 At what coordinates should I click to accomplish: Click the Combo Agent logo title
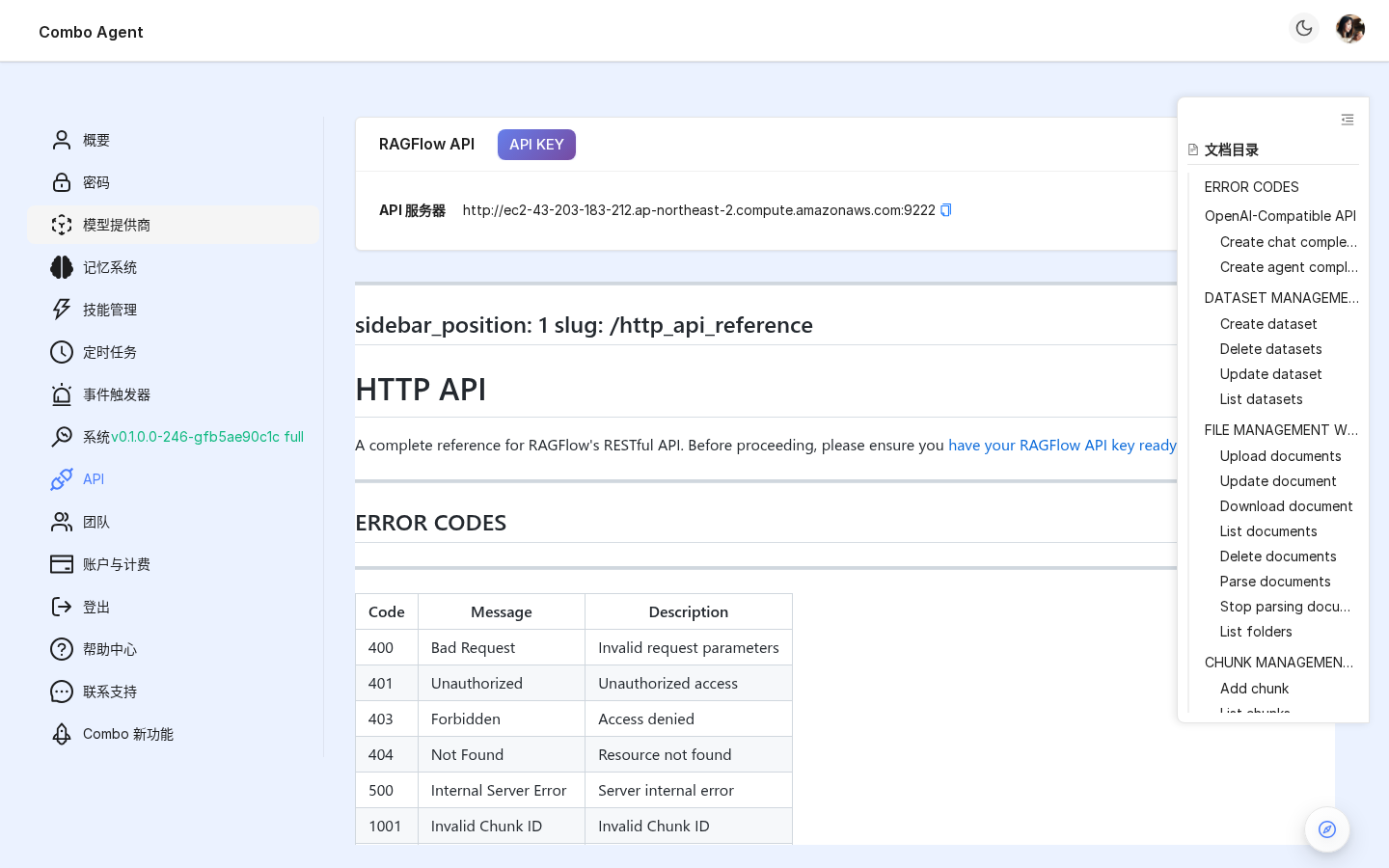point(91,32)
